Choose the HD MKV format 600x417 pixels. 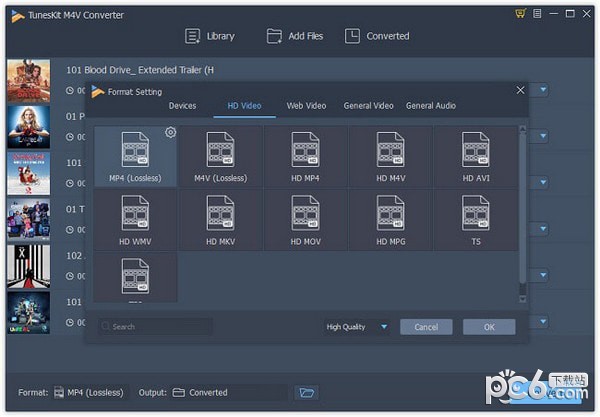tap(220, 220)
